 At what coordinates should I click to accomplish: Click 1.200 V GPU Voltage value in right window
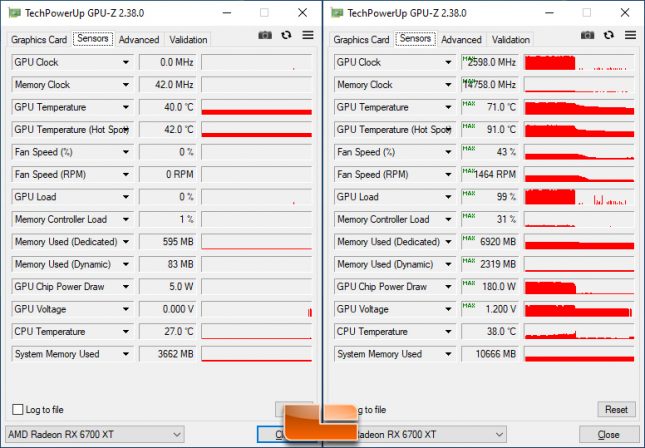point(490,309)
